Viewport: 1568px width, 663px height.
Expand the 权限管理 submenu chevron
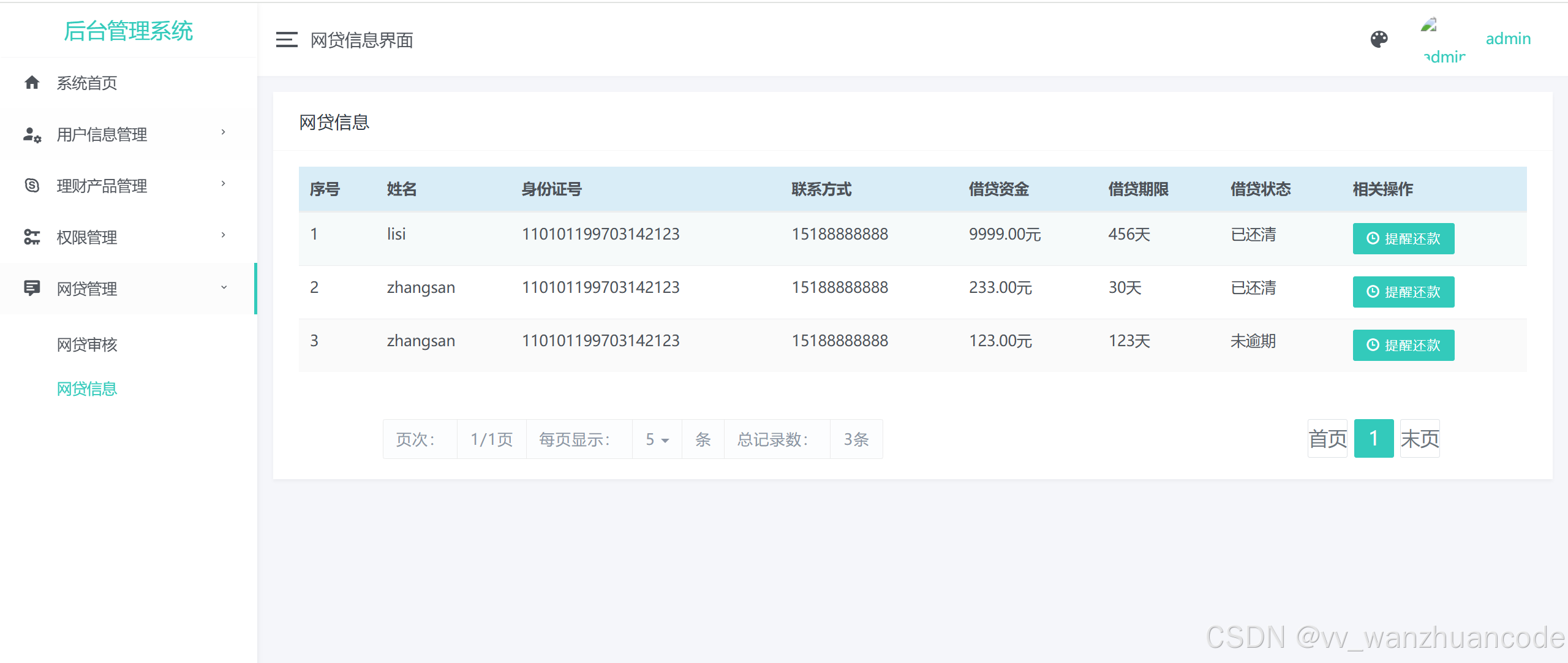224,235
